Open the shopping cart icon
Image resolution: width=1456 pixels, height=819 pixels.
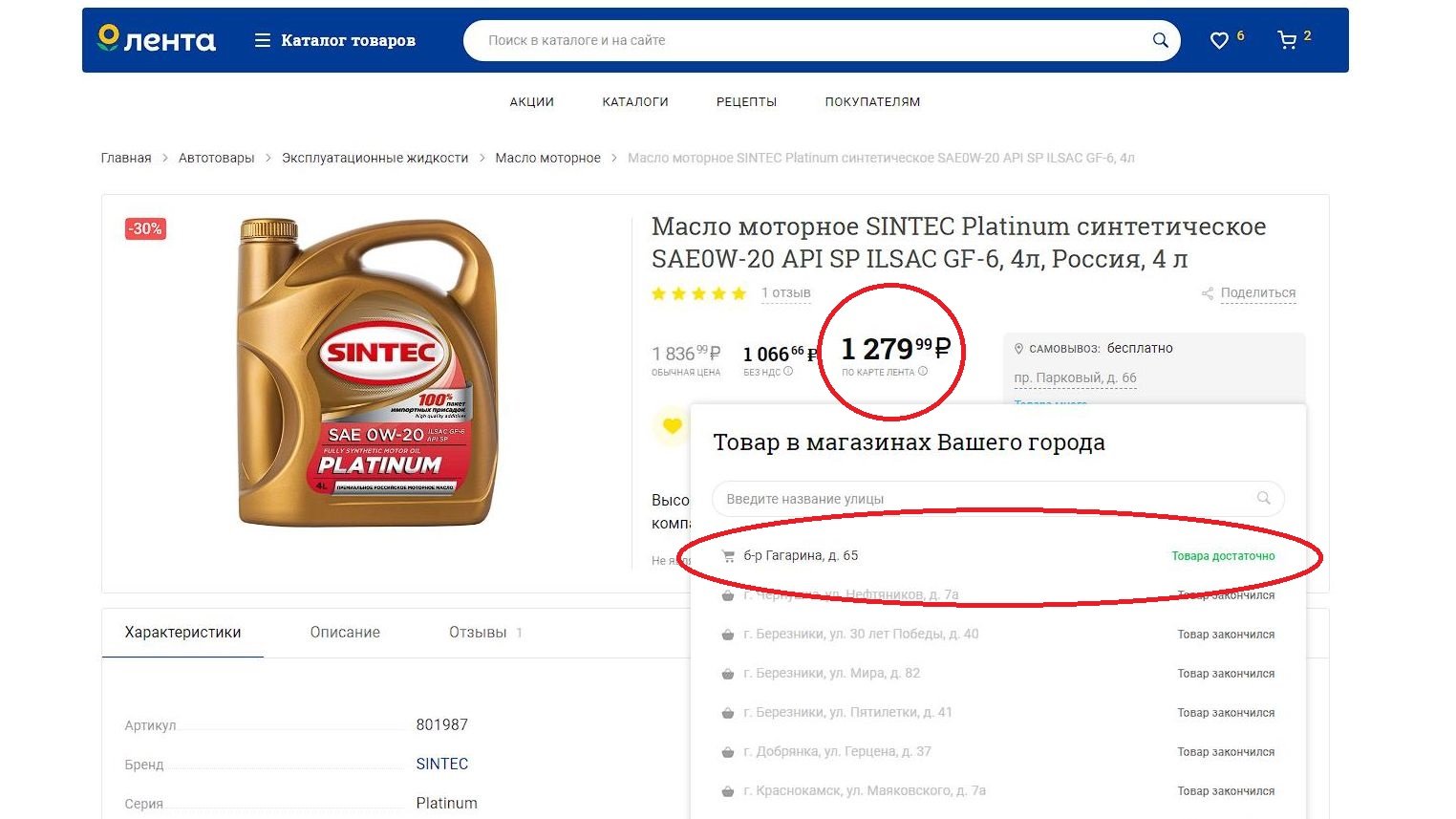point(1287,40)
